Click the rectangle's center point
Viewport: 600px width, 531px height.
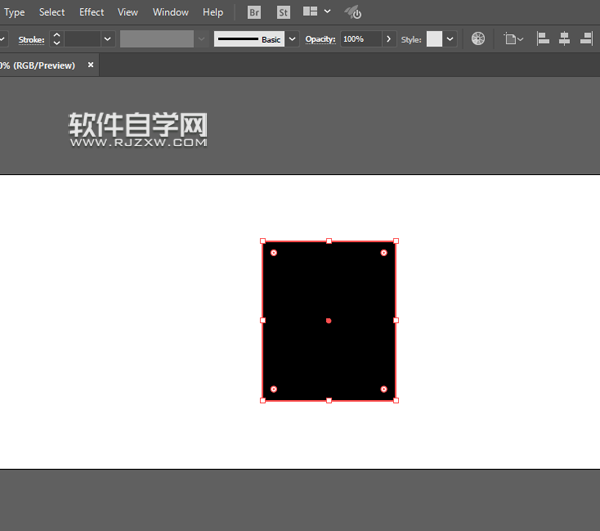coord(328,321)
